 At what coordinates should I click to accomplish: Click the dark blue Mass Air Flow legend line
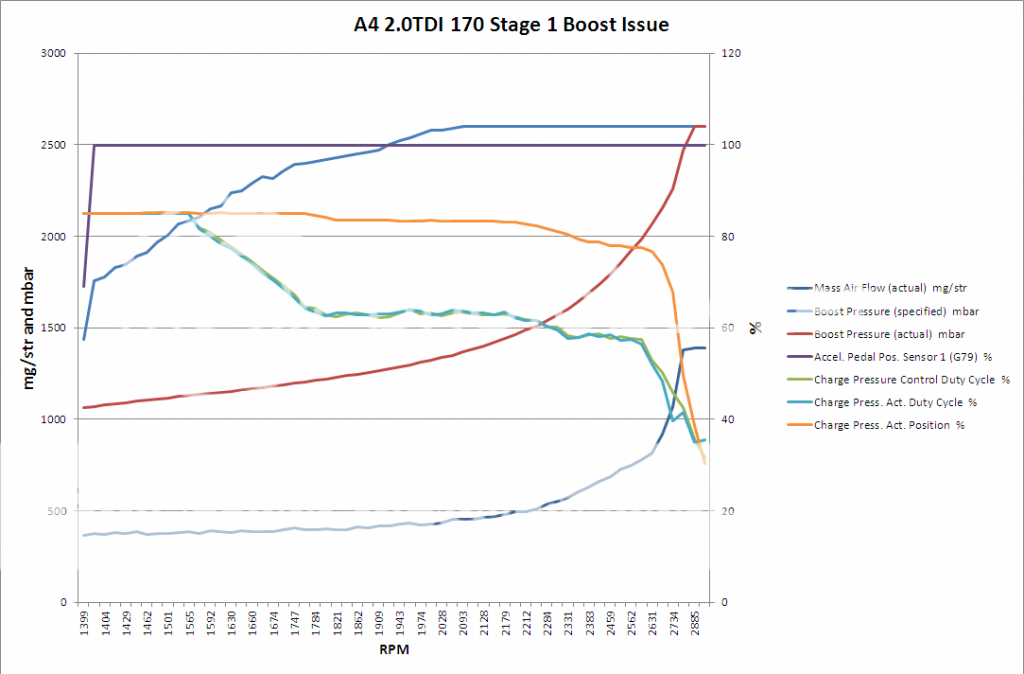click(800, 288)
